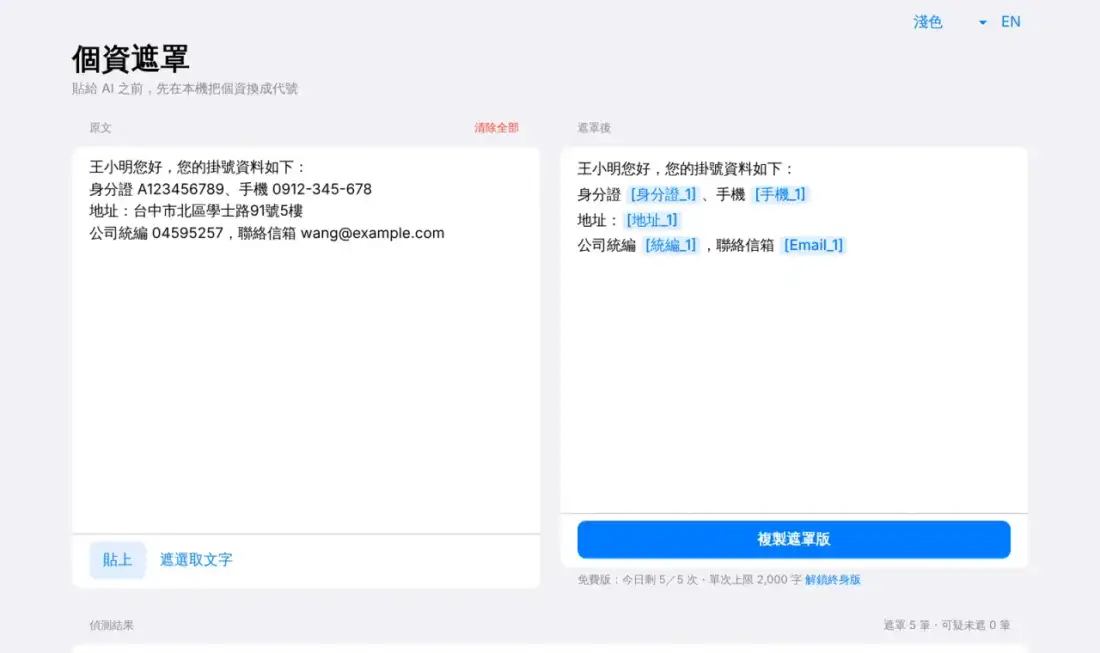
Task: Click the 偵測結果 section label
Action: tap(112, 625)
